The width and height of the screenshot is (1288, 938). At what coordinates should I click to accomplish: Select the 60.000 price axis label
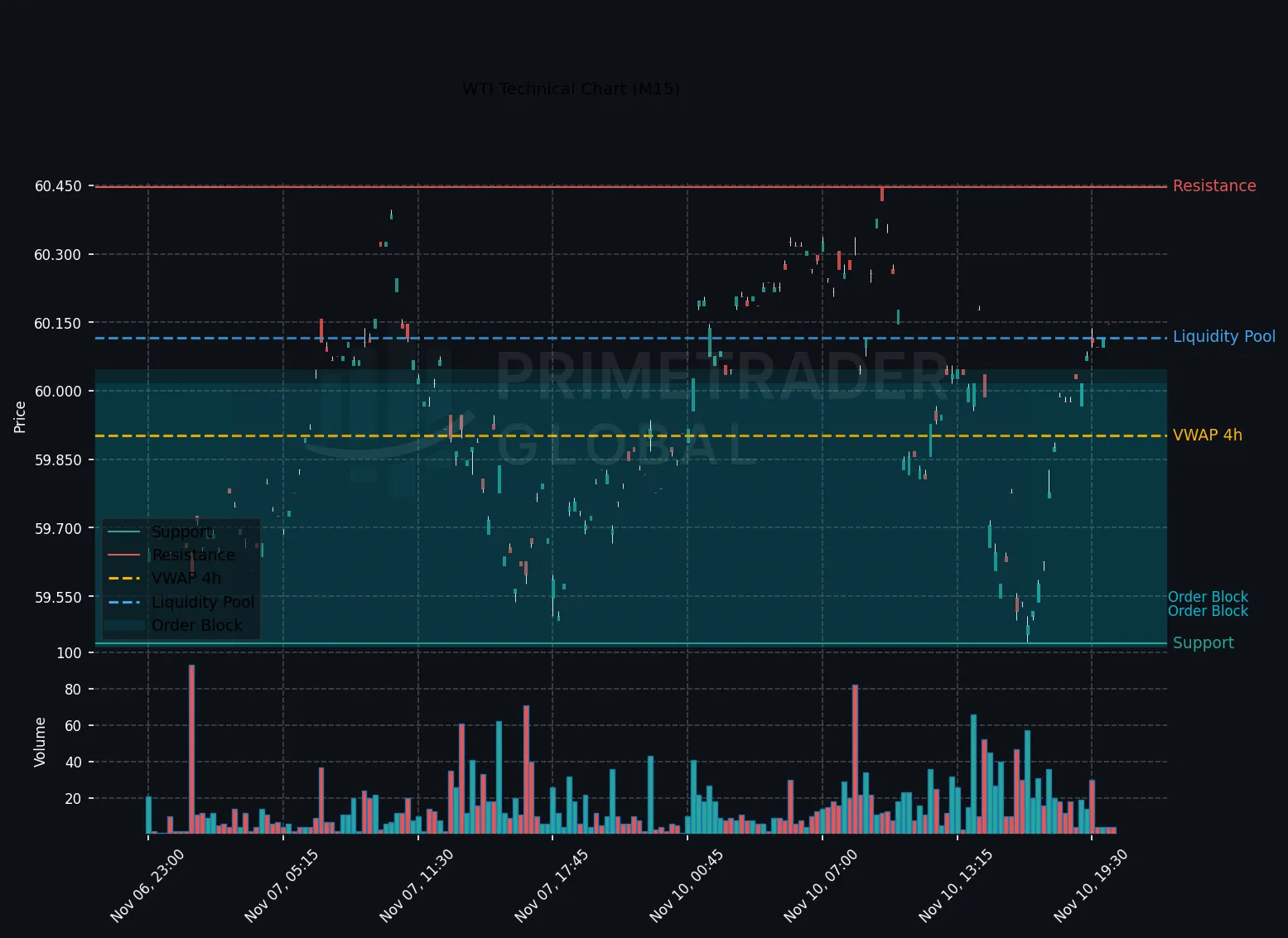58,392
